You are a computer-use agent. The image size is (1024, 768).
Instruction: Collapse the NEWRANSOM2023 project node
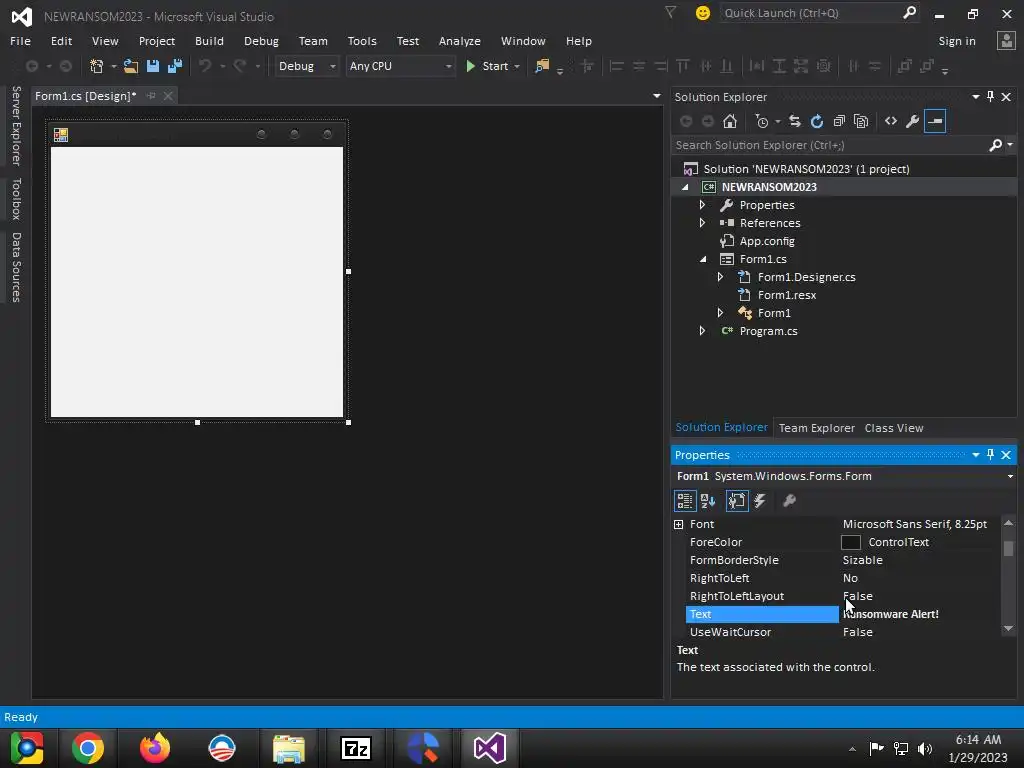(685, 187)
